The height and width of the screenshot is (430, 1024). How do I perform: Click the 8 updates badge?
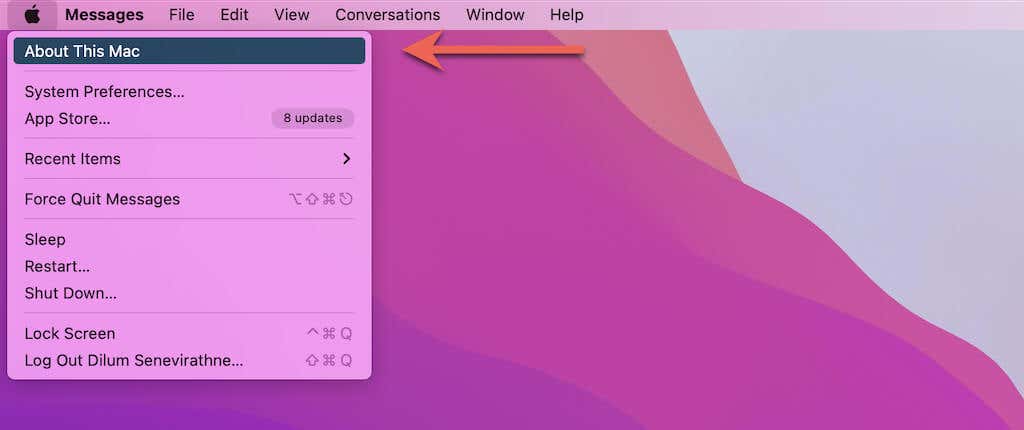coord(313,118)
